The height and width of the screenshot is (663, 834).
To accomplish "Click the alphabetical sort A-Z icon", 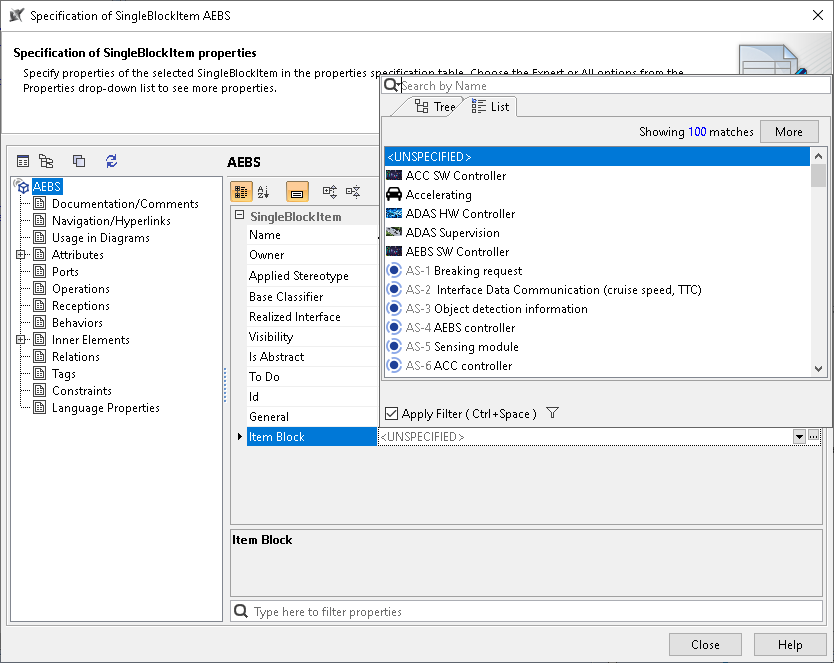I will click(x=264, y=191).
